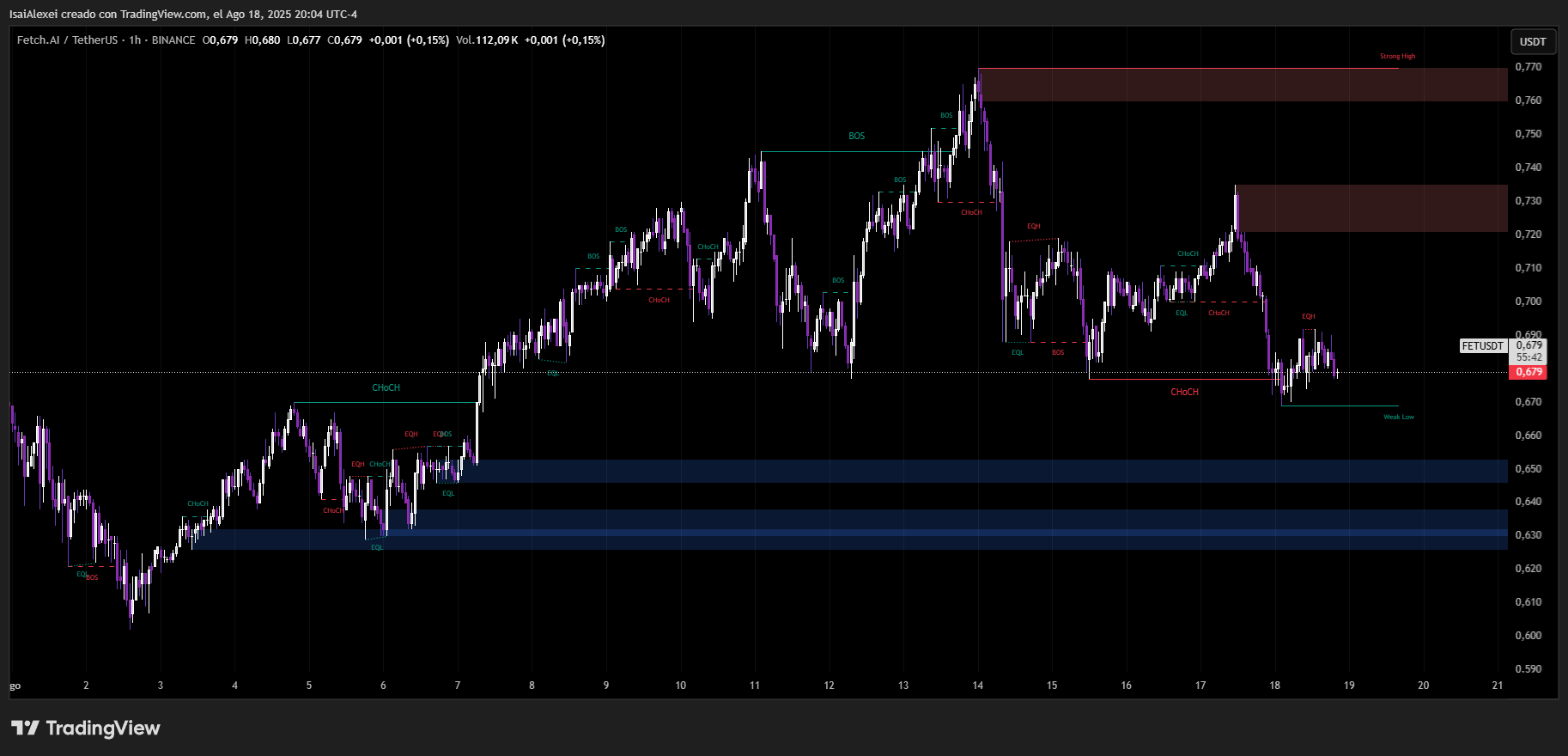Viewport: 1568px width, 756px height.
Task: Click the Strong High label
Action: click(1397, 57)
